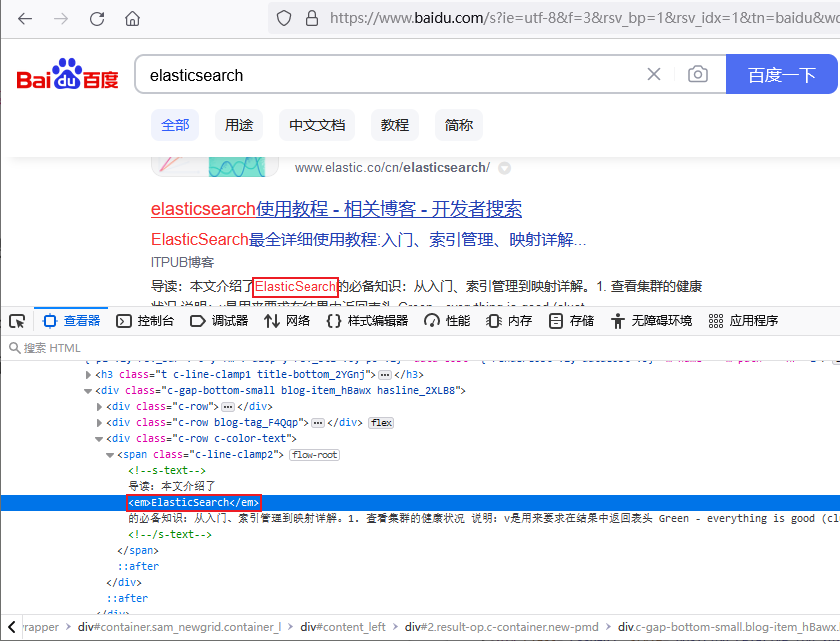
Task: Click the Baidu logo
Action: 68,74
